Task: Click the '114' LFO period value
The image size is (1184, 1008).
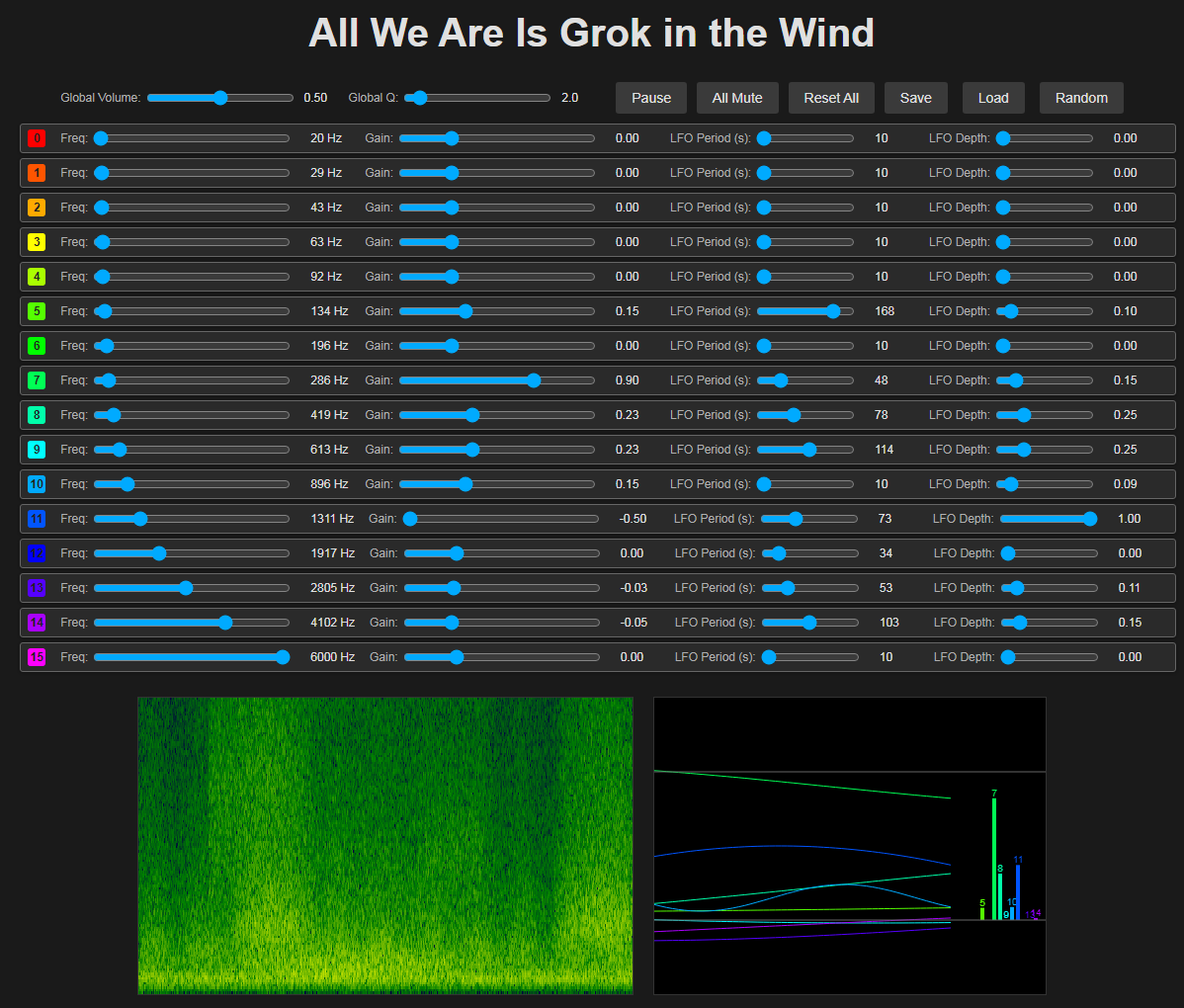Action: tap(885, 450)
